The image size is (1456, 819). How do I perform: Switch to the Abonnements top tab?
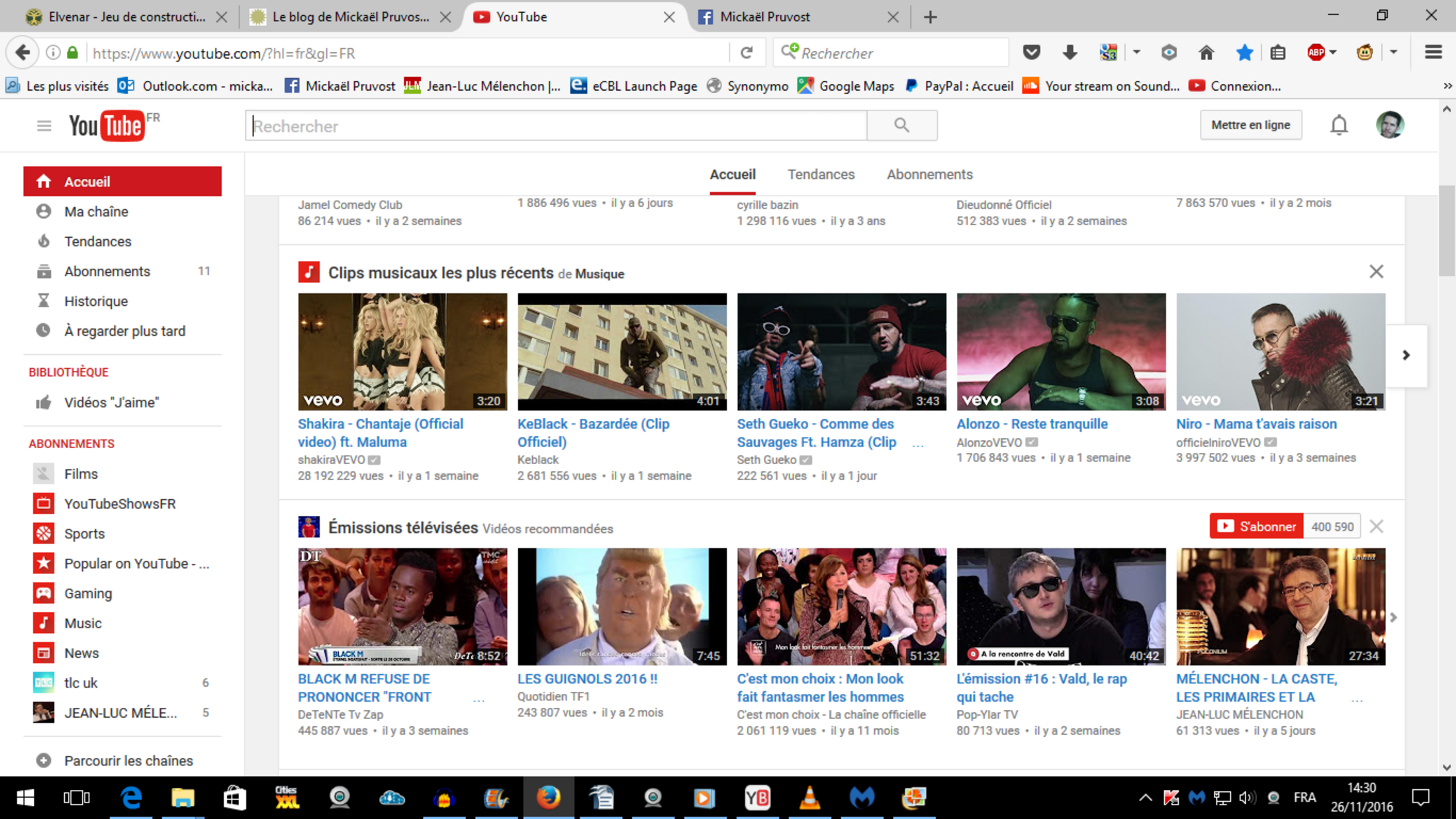click(x=929, y=174)
